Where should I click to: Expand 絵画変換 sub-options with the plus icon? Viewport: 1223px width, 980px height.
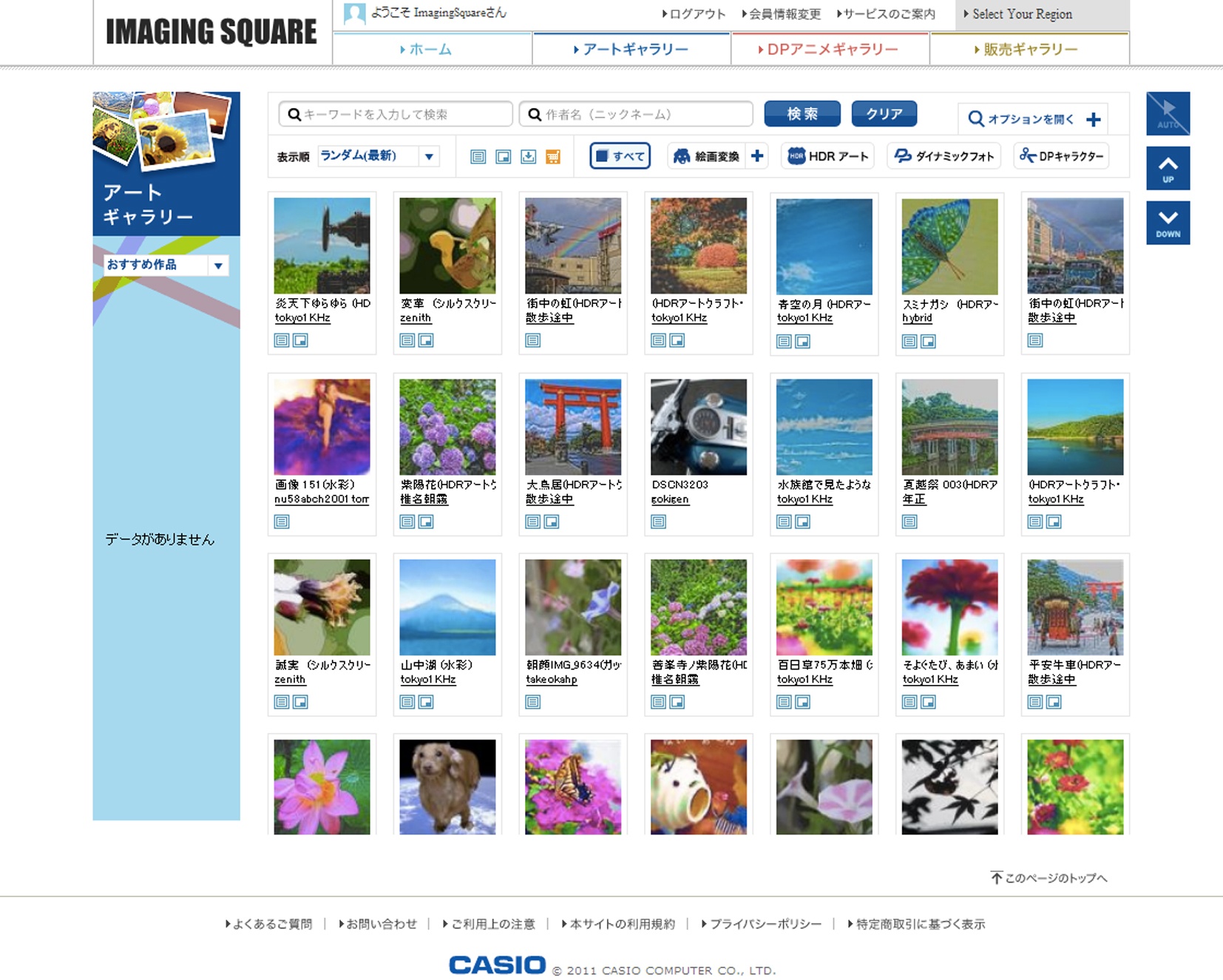[x=757, y=156]
